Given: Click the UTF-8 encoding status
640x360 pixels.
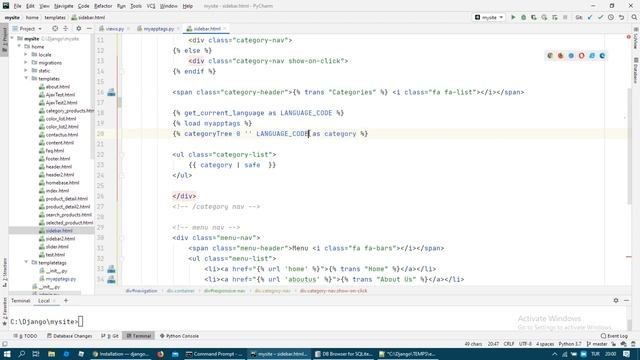Looking at the screenshot, I should point(525,344).
